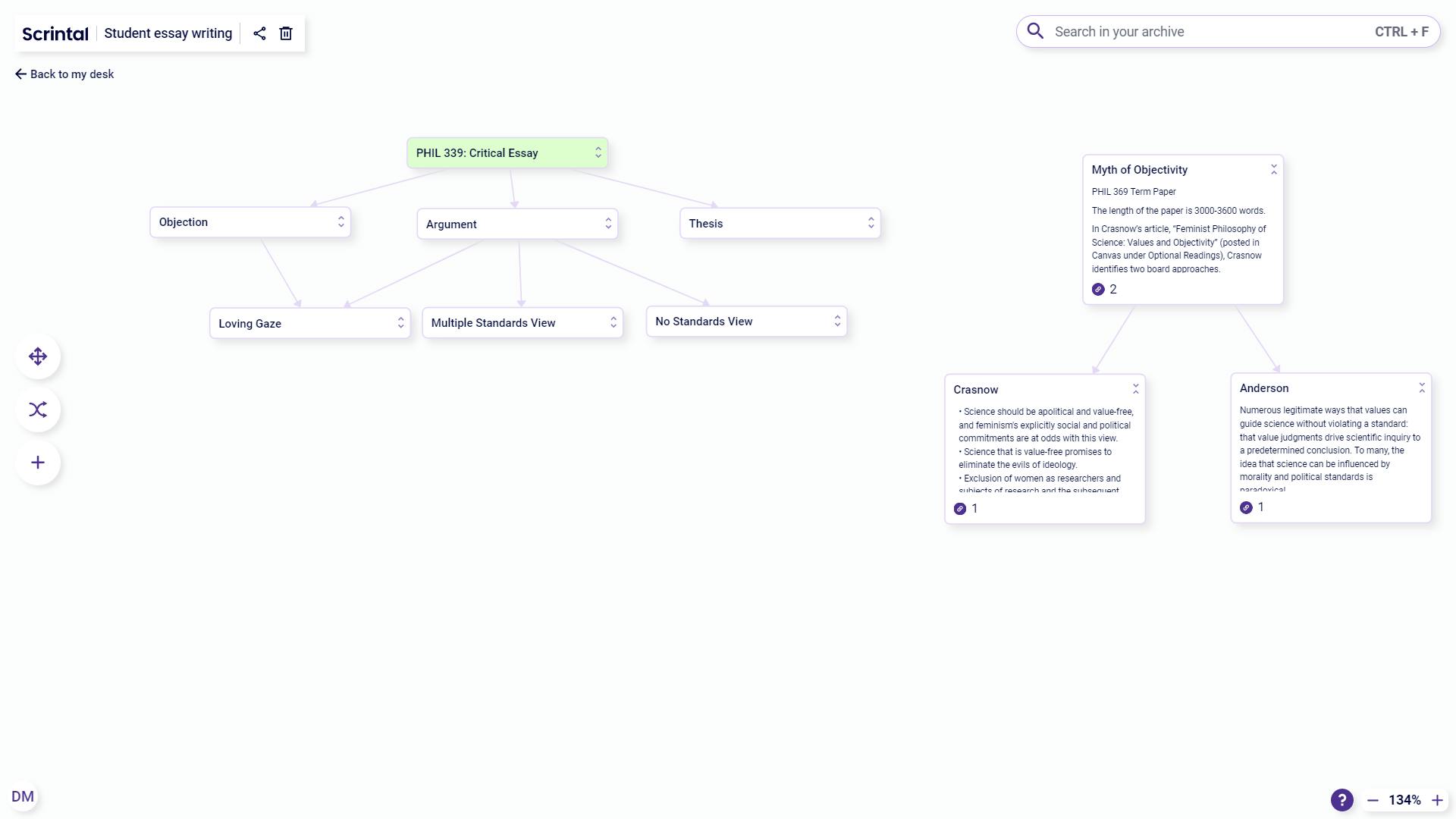The height and width of the screenshot is (819, 1456).
Task: Click the delete trash icon on Student essay writing
Action: coord(286,33)
